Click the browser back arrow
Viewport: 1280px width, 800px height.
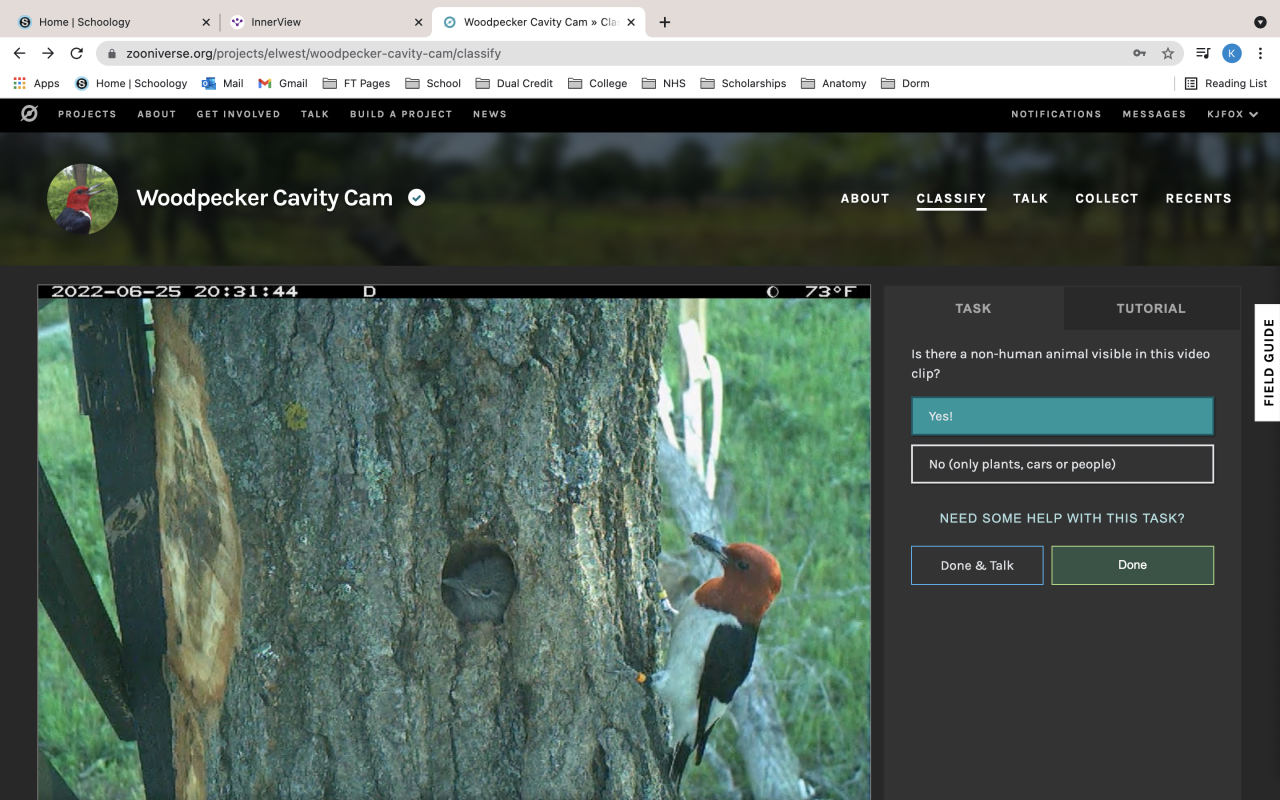point(19,53)
